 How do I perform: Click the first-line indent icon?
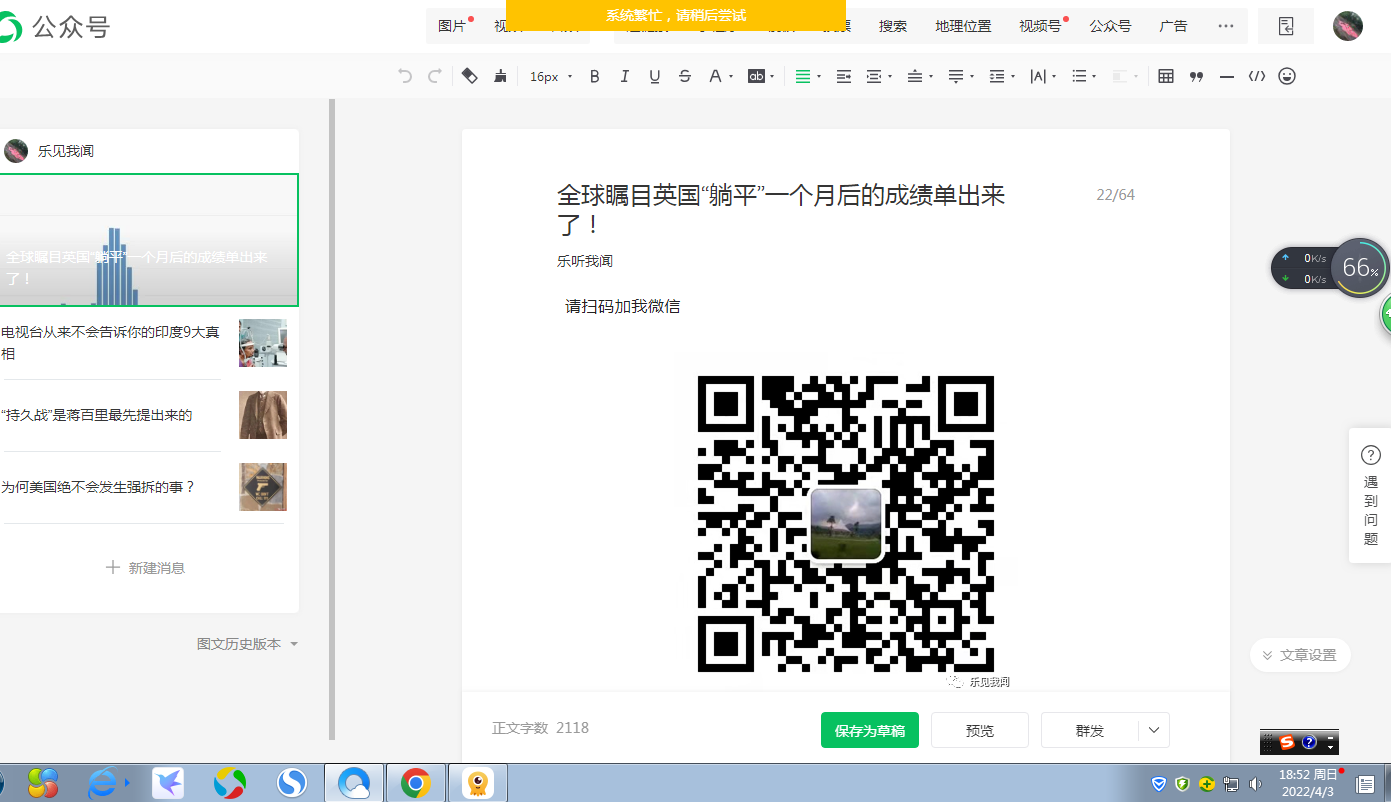pos(844,76)
